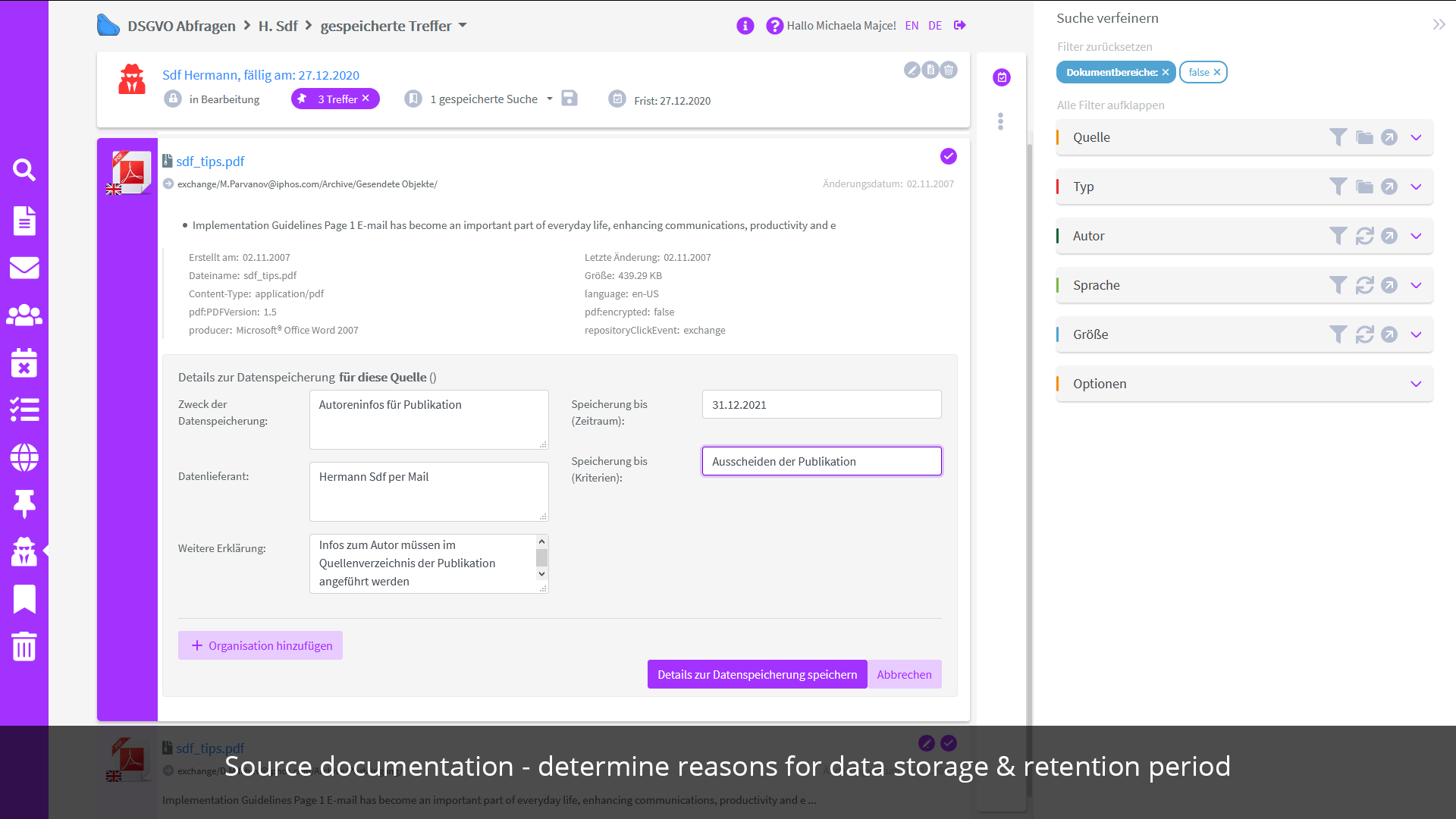Click the Weitere Erklärung textarea scrollbar down arrow

[541, 574]
